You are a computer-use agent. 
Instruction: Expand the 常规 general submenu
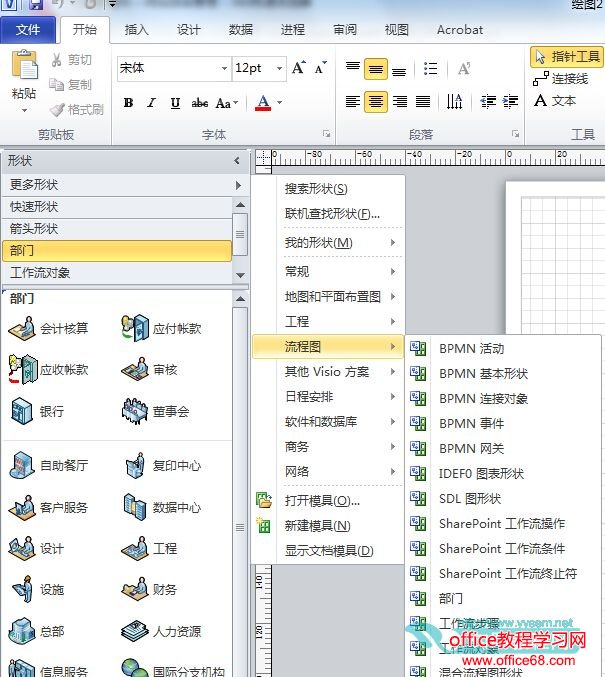pyautogui.click(x=328, y=272)
